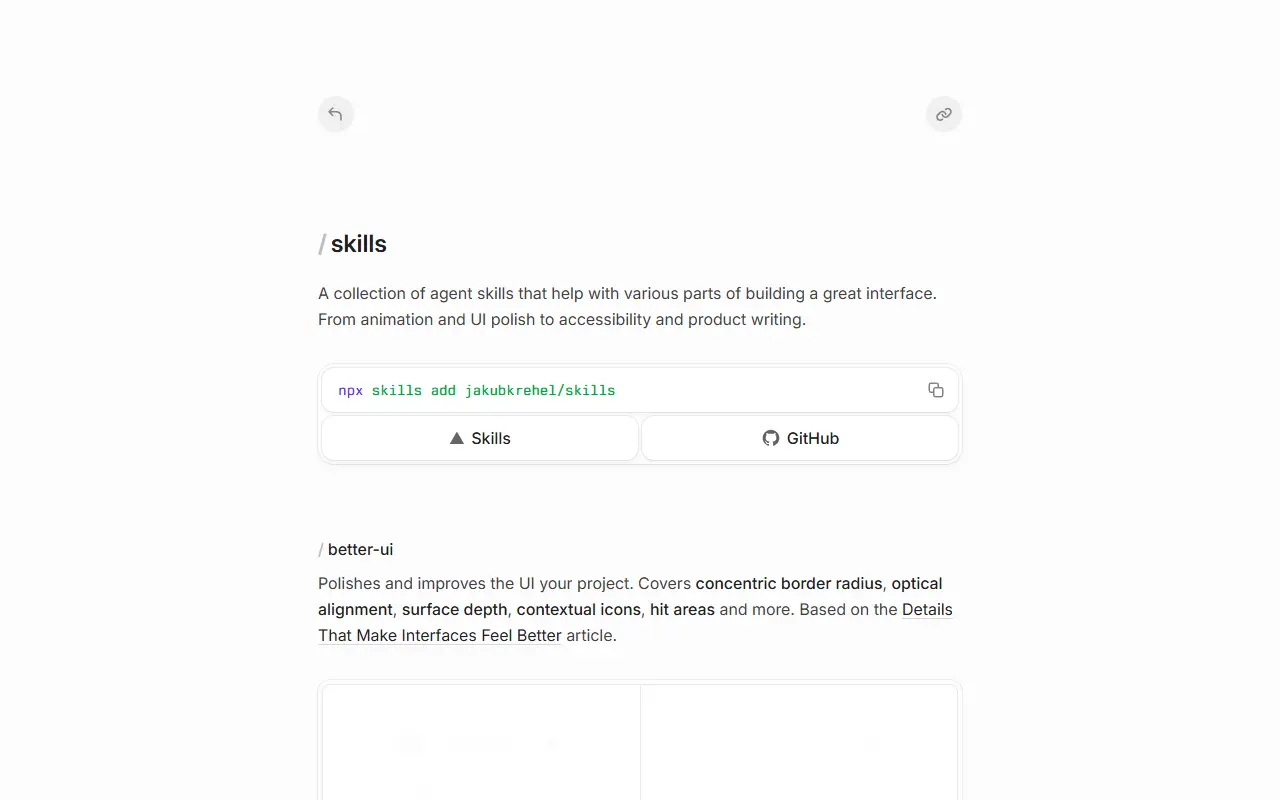Click the grey slash before skills heading

point(322,244)
